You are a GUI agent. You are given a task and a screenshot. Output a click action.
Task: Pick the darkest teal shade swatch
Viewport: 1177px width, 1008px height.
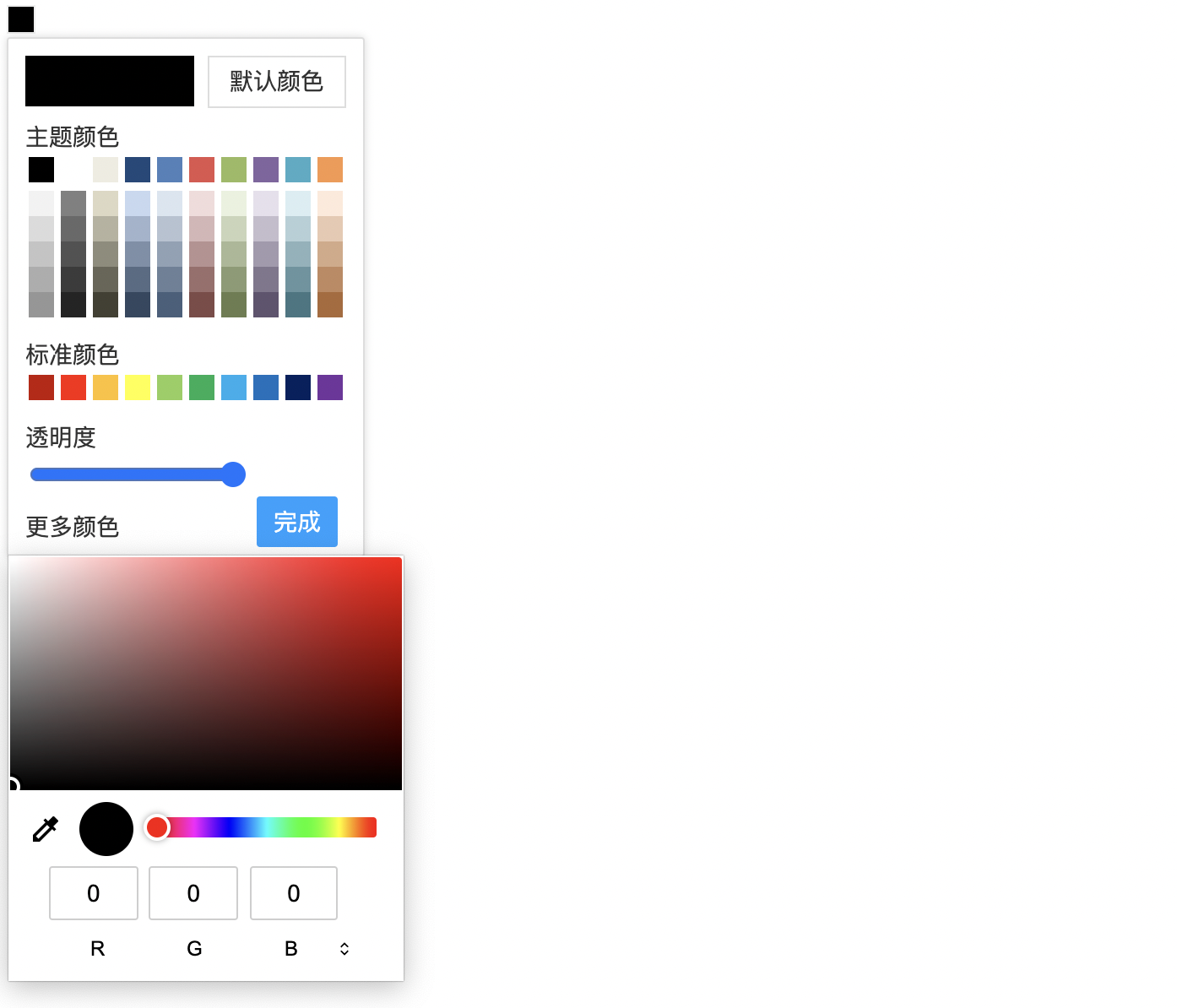coord(298,305)
